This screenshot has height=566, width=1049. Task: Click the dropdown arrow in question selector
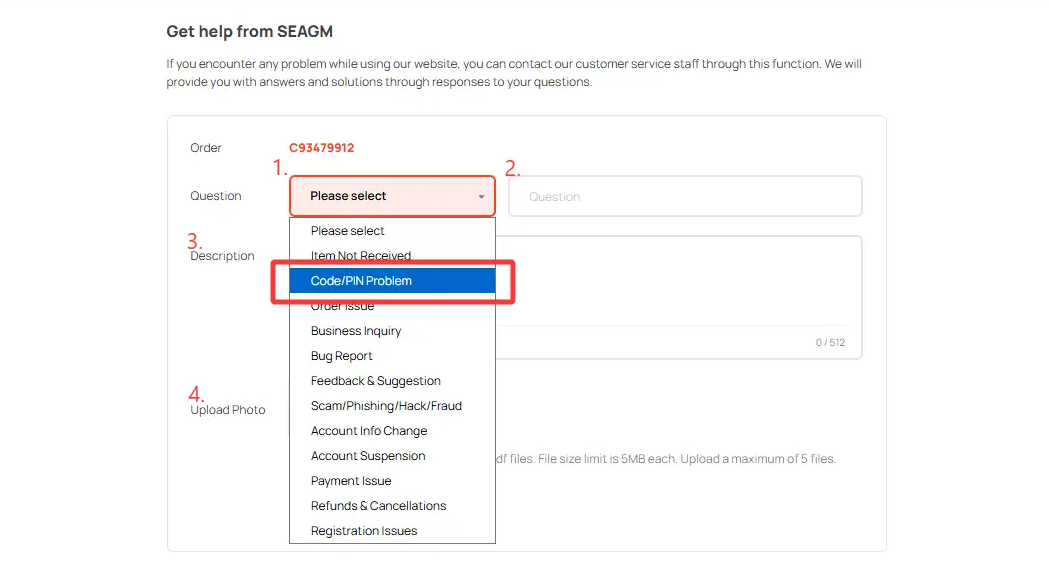click(x=481, y=197)
